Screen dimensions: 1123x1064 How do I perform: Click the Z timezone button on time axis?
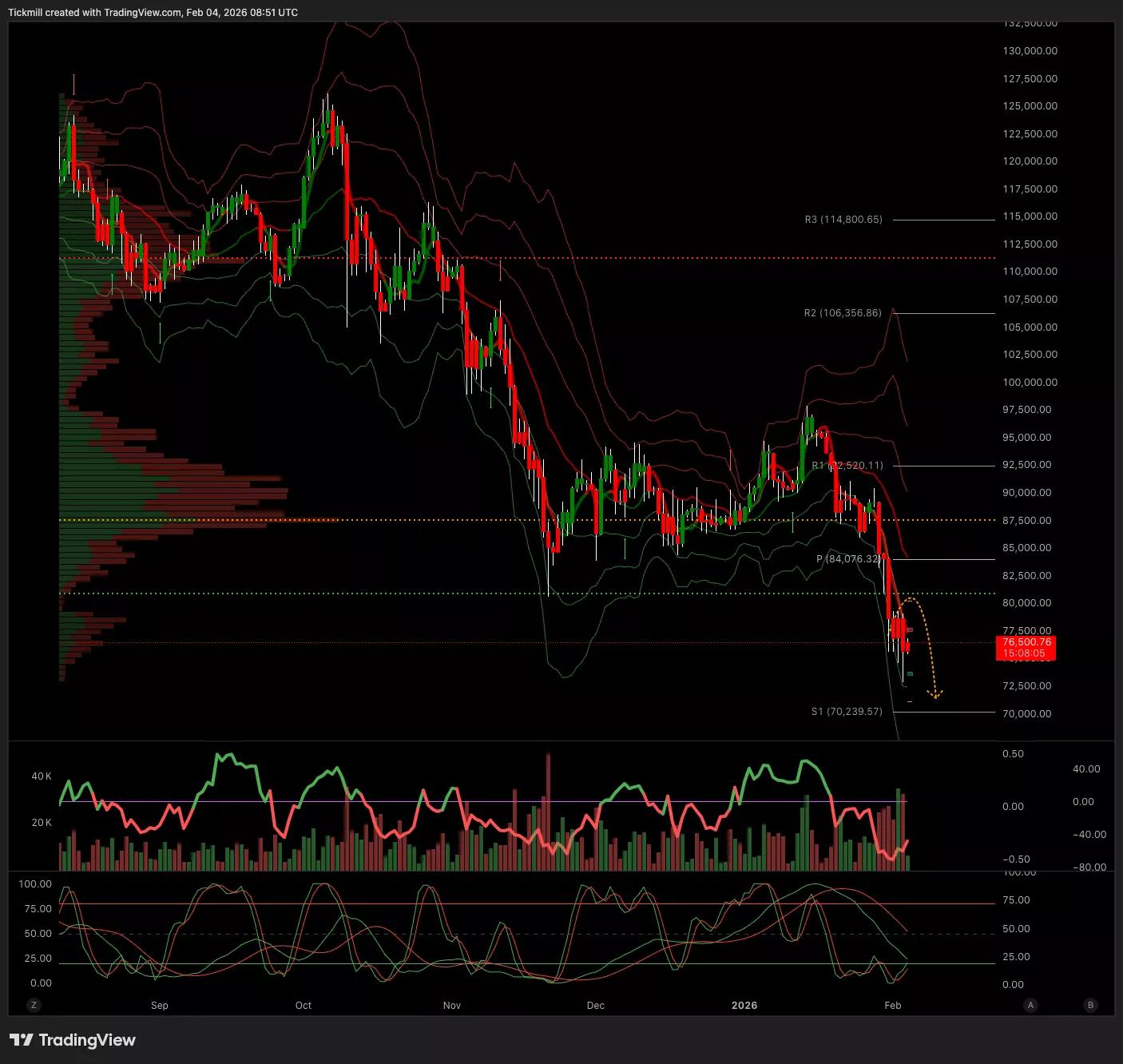[x=34, y=1005]
